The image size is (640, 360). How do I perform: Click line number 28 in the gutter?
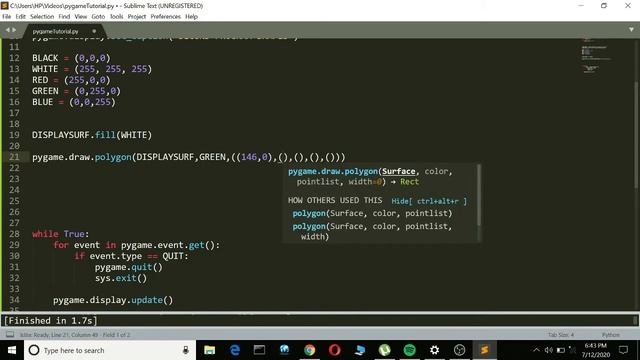tap(14, 234)
